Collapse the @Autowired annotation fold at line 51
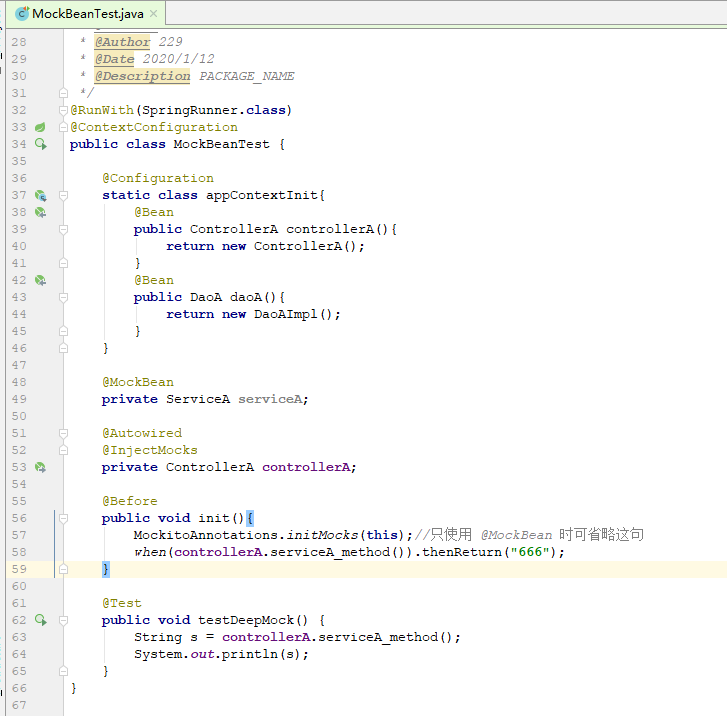This screenshot has height=716, width=727. (64, 433)
